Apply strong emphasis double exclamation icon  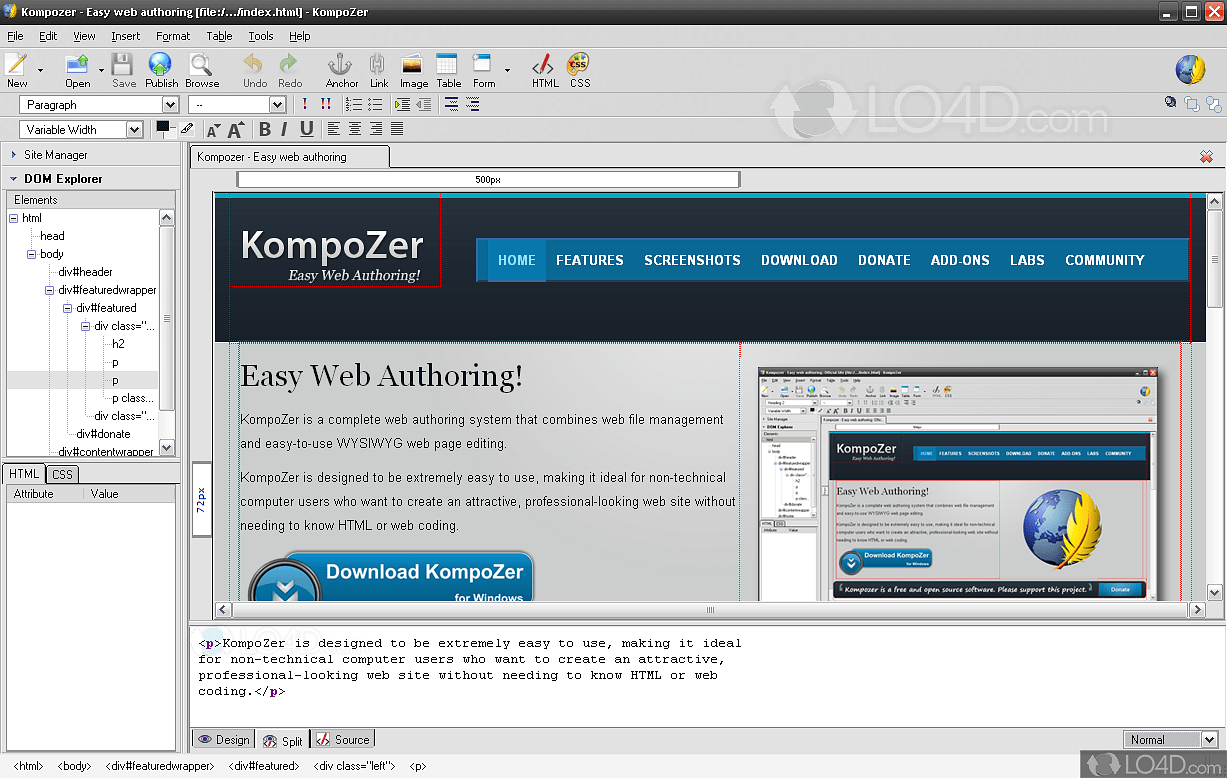click(x=325, y=104)
